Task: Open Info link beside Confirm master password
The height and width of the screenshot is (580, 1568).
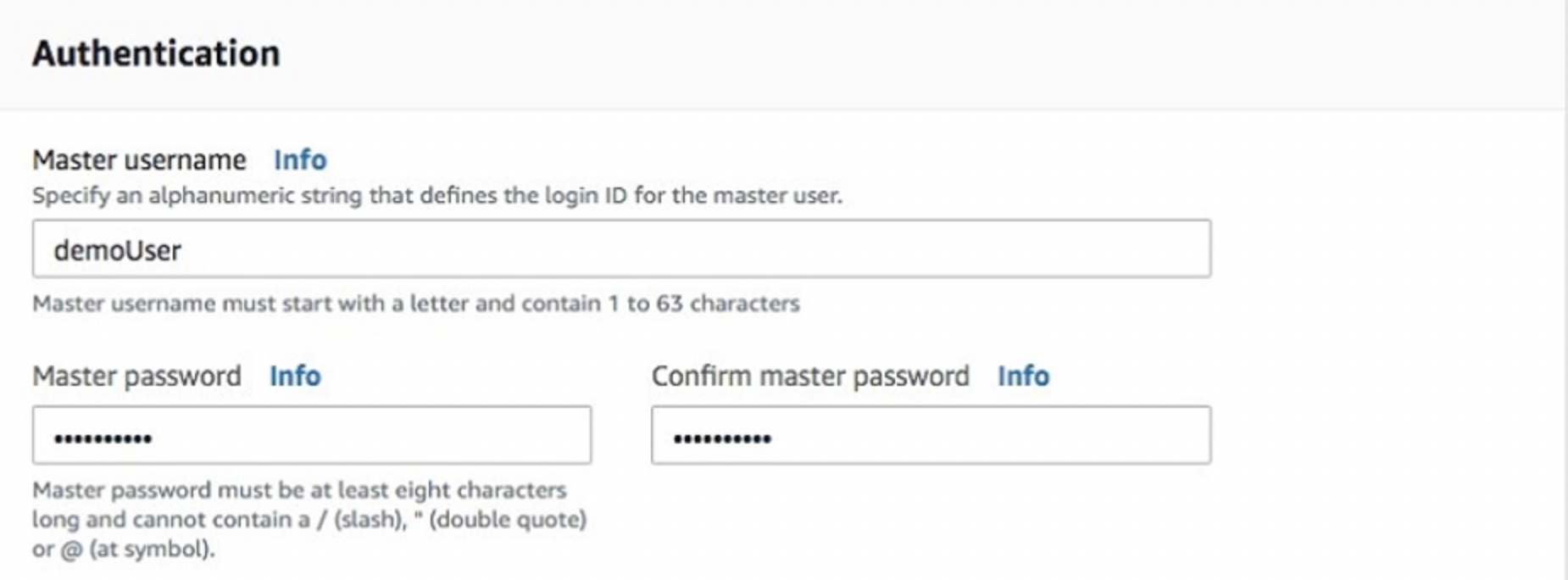Action: [x=1023, y=376]
